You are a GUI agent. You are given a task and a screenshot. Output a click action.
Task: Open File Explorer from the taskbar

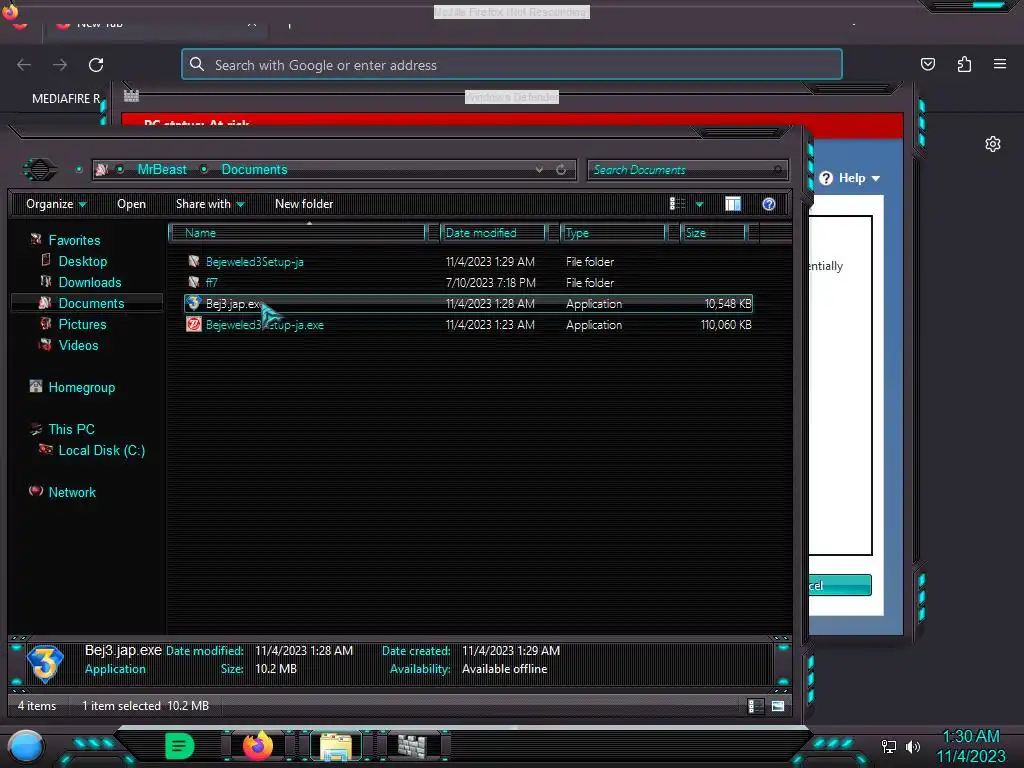click(x=336, y=746)
